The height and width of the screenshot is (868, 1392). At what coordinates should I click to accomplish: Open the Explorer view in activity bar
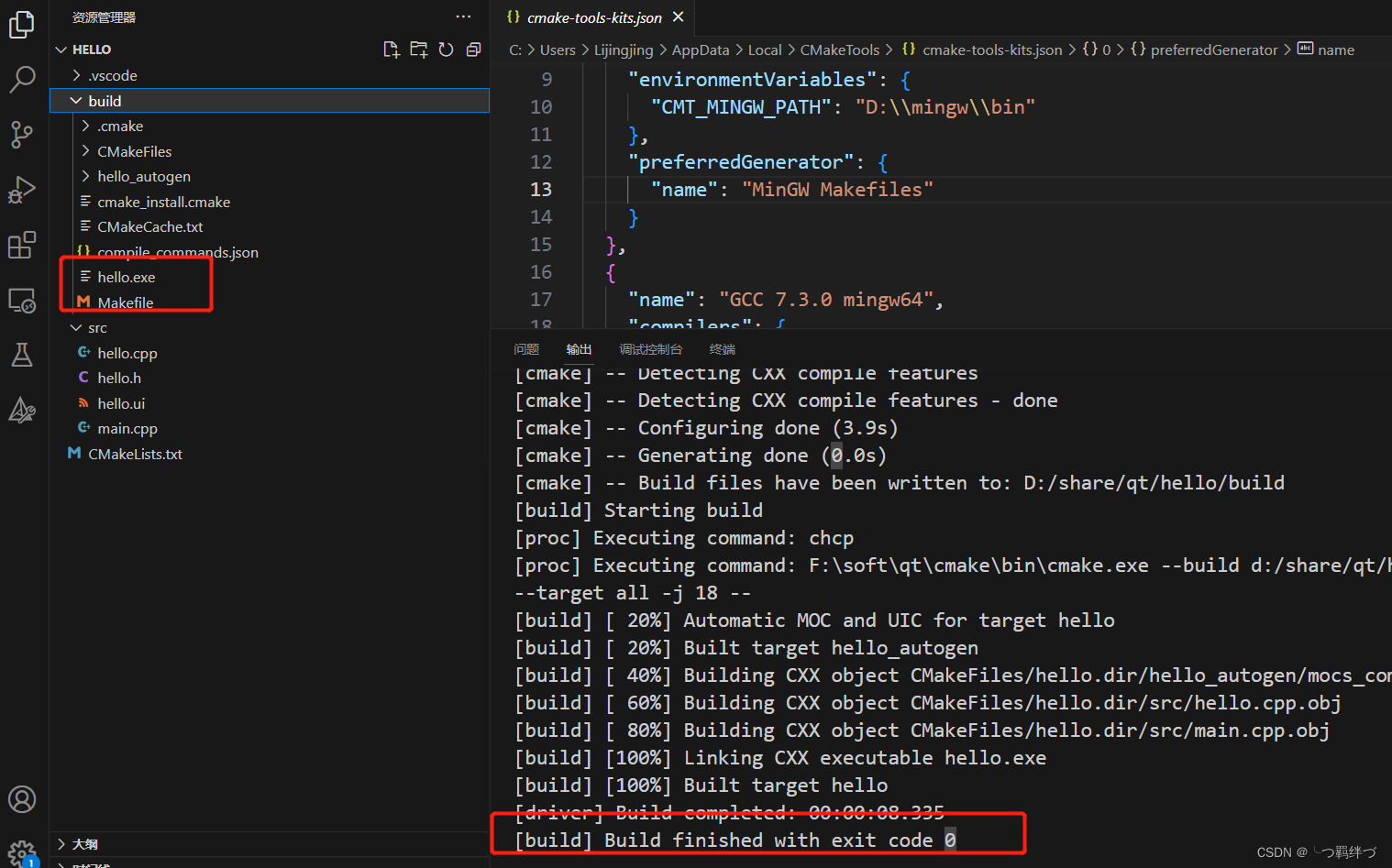[22, 25]
